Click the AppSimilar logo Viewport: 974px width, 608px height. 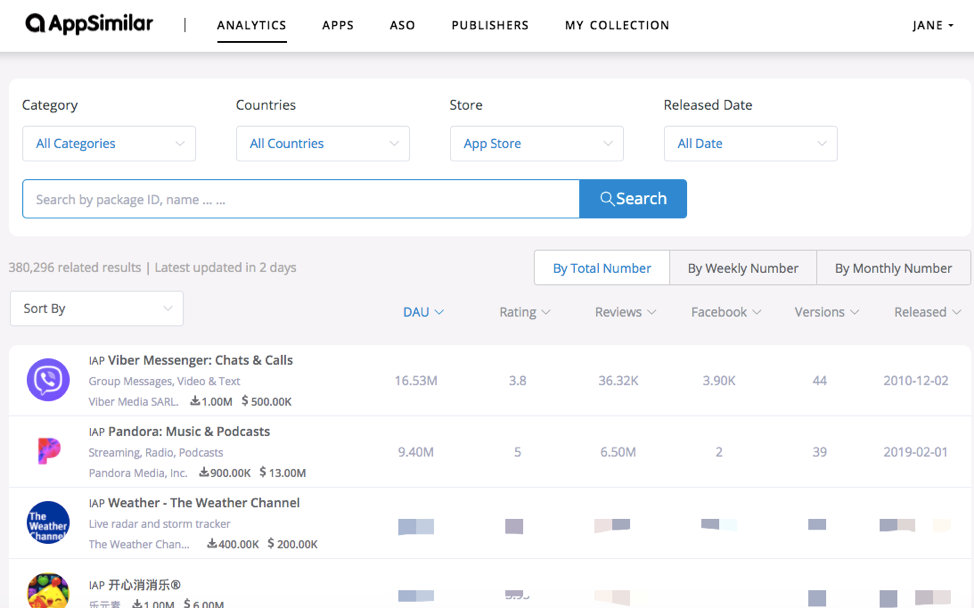pos(89,24)
